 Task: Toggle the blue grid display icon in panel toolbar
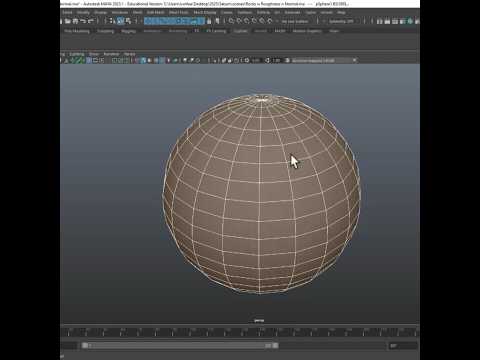tap(89, 60)
